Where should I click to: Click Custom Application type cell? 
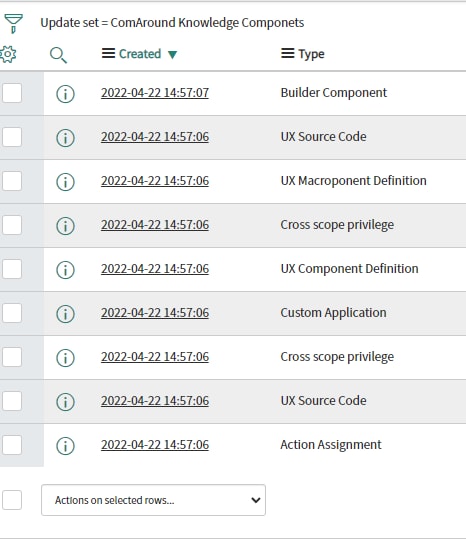(x=333, y=313)
